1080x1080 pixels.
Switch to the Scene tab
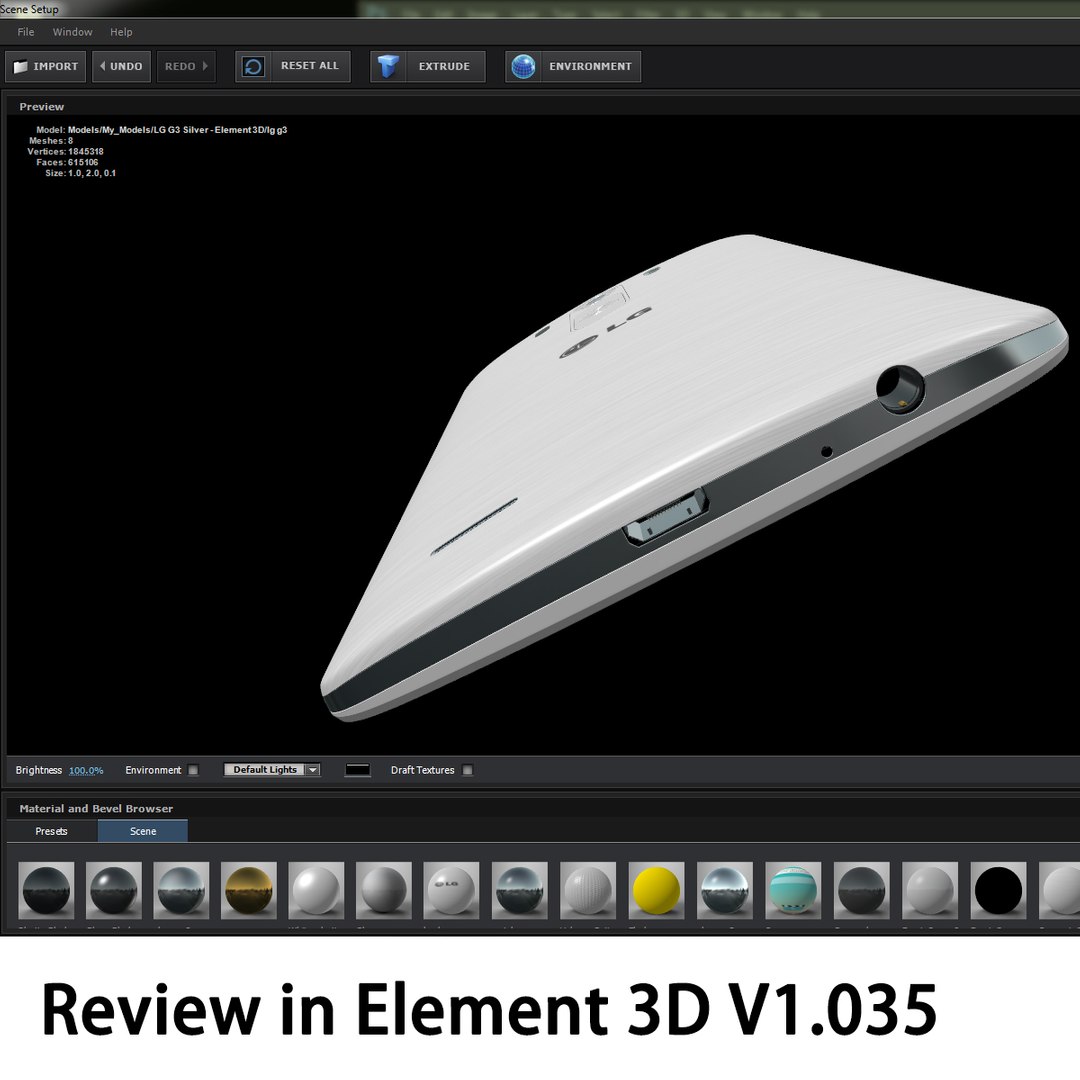(143, 831)
